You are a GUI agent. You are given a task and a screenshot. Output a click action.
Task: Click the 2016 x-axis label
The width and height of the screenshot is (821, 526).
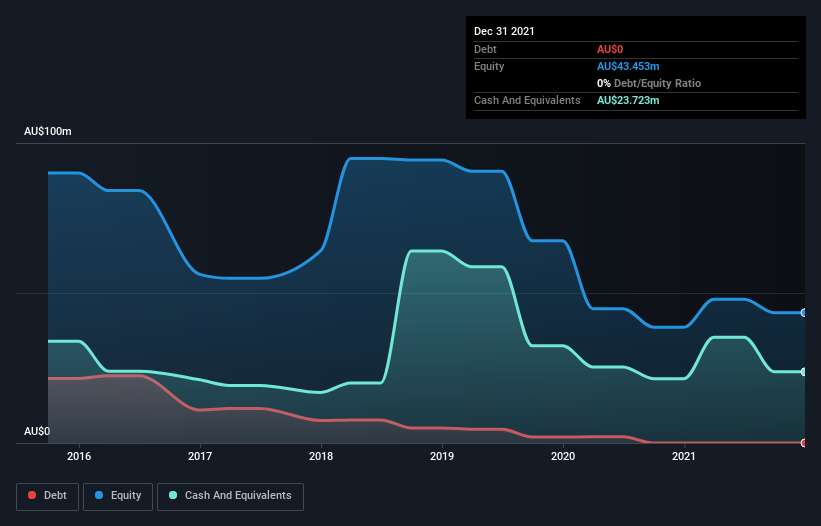[x=79, y=456]
